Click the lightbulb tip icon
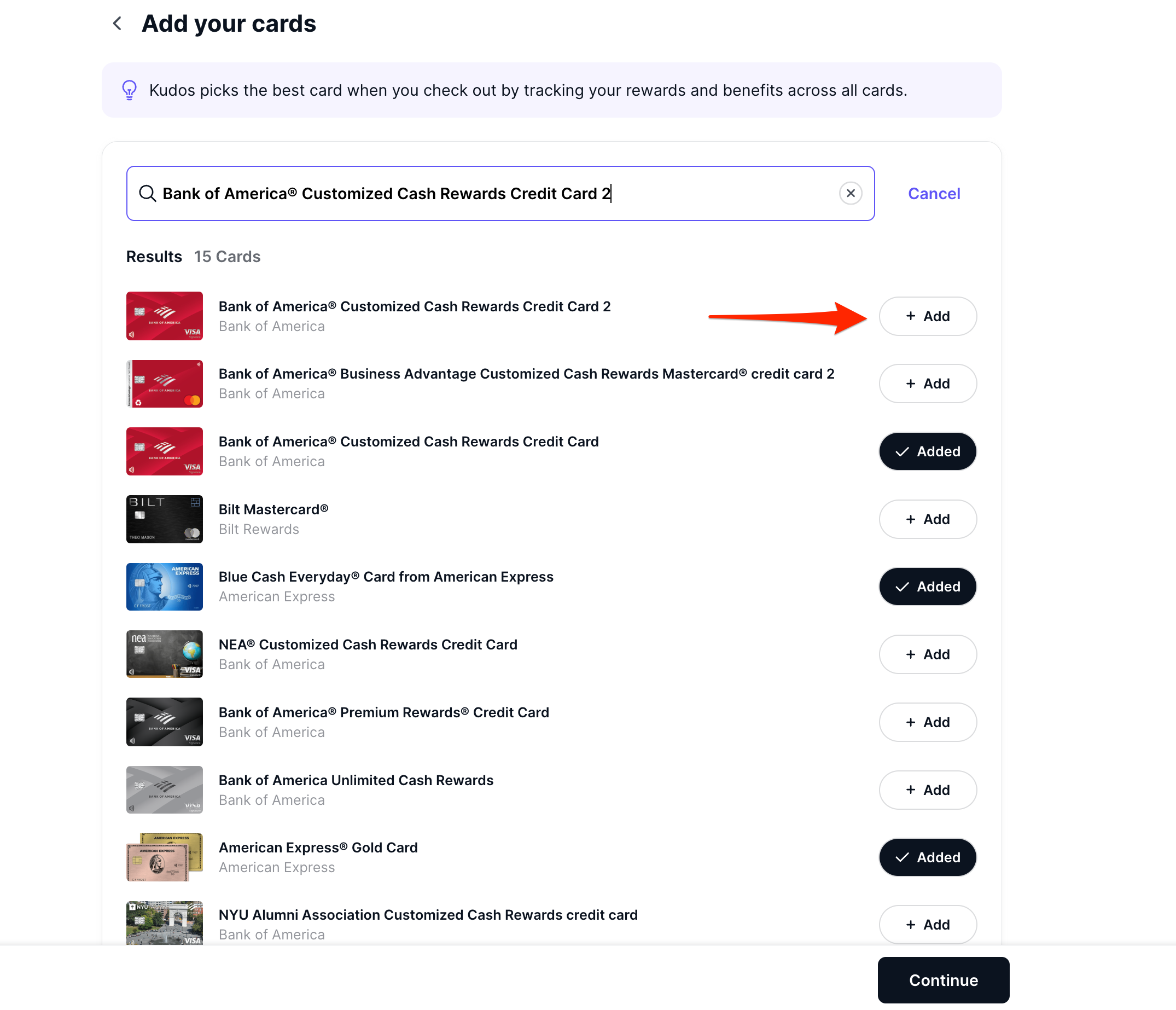This screenshot has width=1176, height=1010. pos(130,90)
